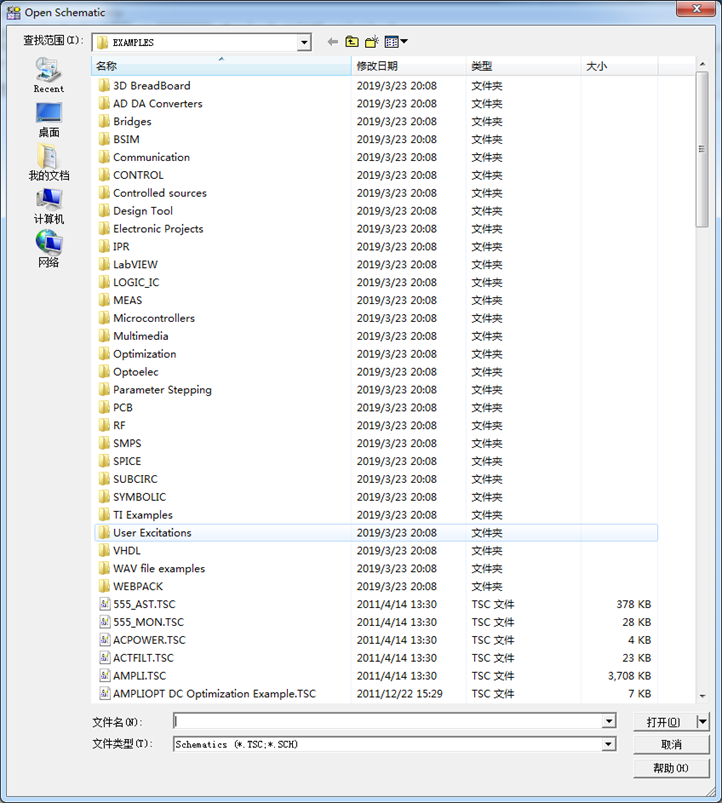The image size is (722, 803).
Task: Open the file type Schematics dropdown
Action: point(609,744)
